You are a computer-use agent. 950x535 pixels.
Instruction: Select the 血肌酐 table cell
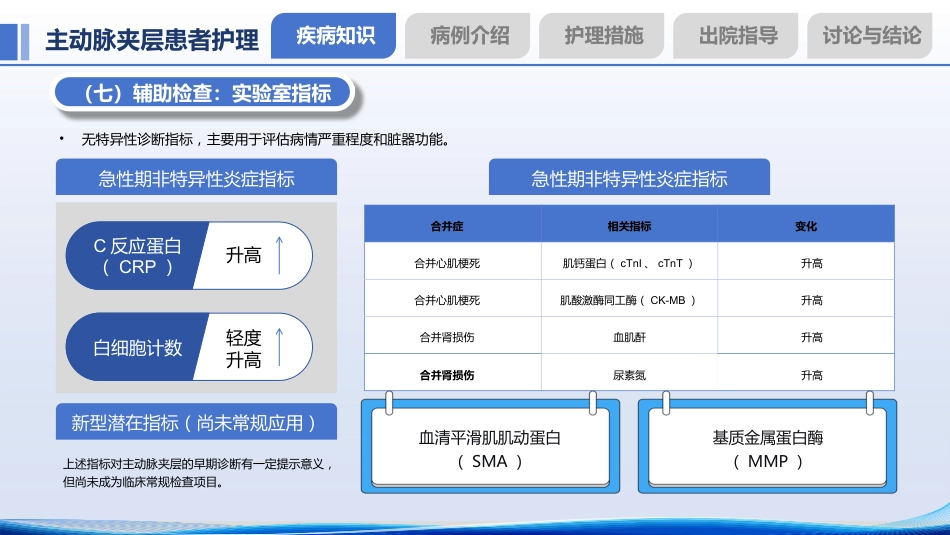[629, 337]
